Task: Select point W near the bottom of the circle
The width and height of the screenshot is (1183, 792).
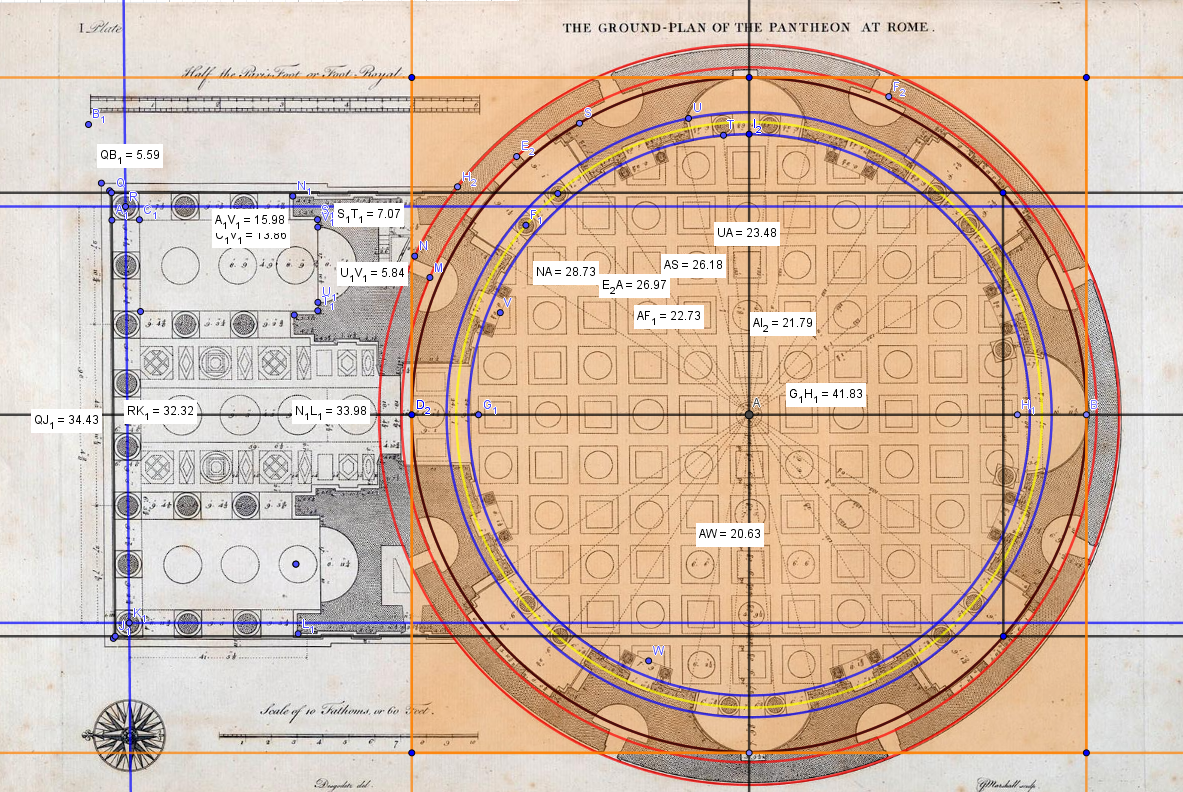Action: 650,660
